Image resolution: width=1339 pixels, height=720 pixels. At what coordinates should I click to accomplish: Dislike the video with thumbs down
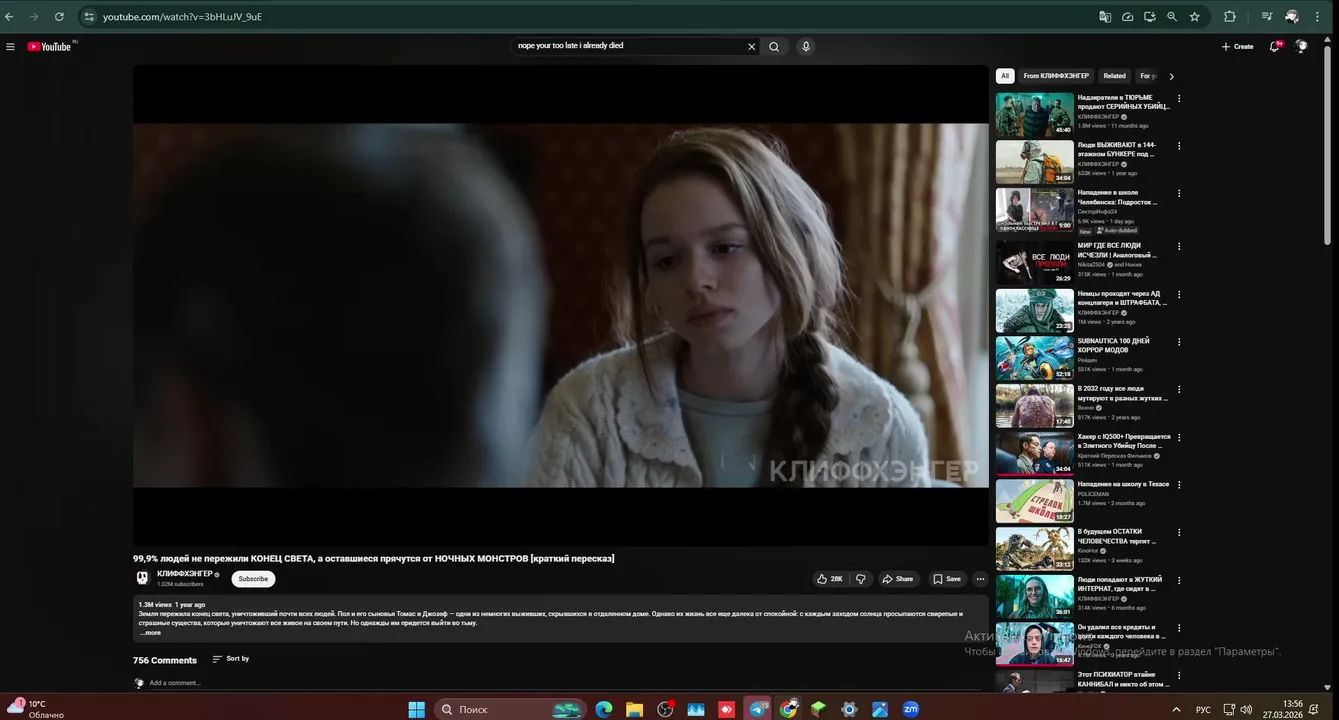coord(860,579)
